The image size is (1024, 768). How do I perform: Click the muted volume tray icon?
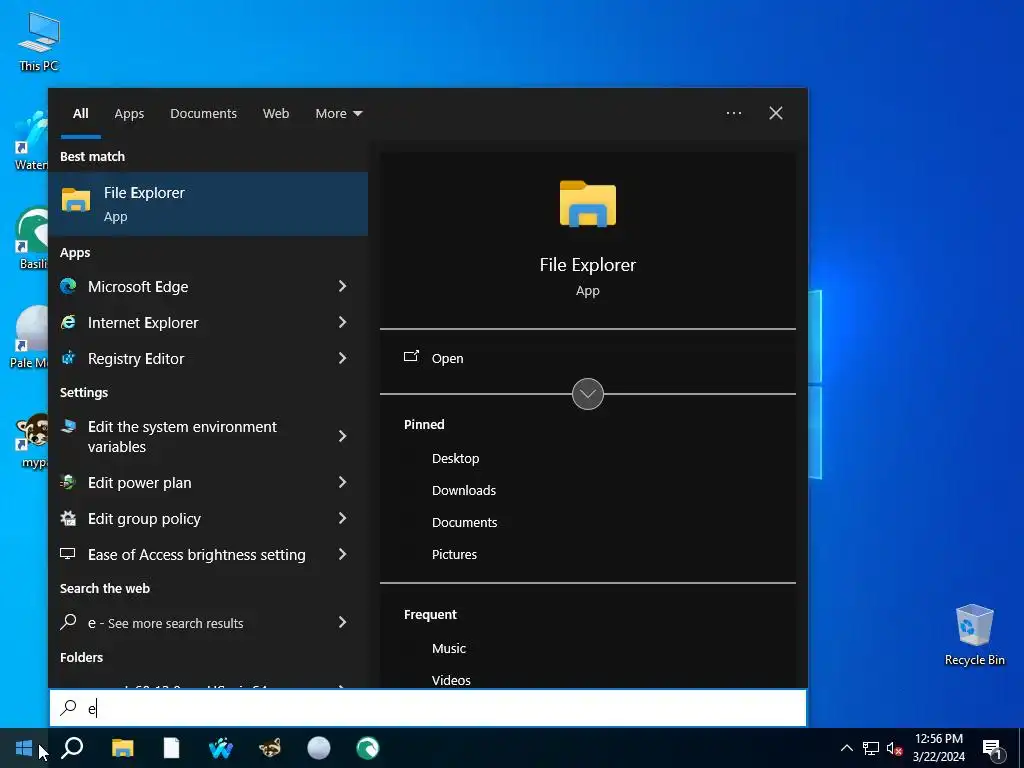tap(895, 748)
